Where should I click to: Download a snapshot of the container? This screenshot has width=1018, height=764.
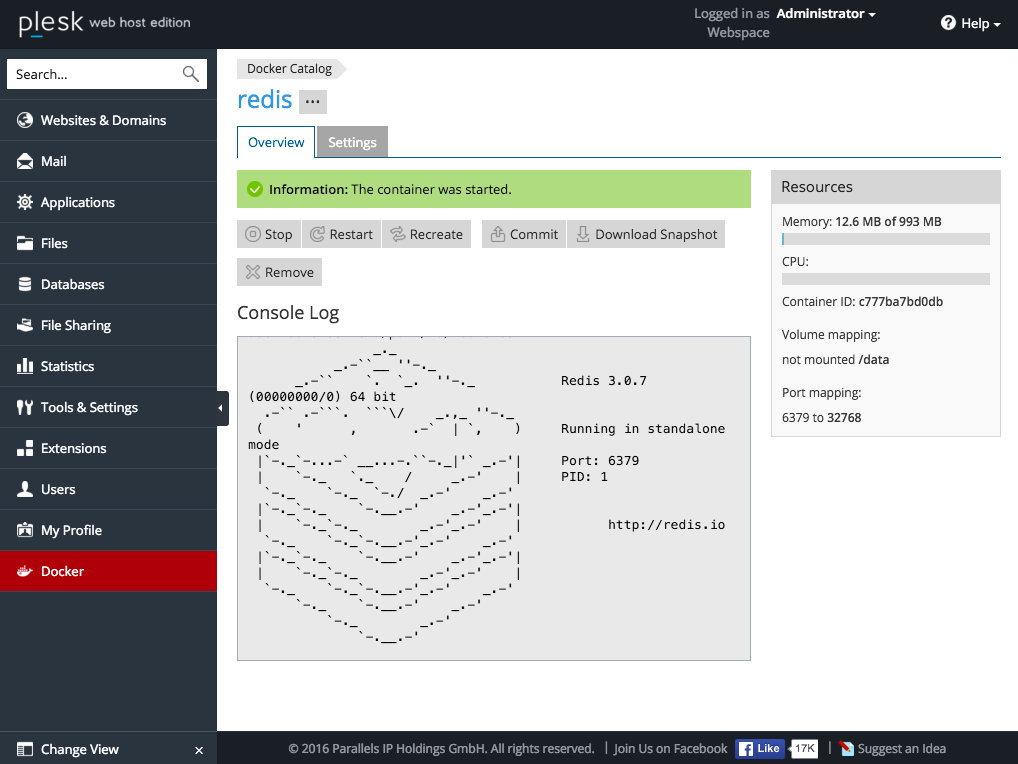pos(645,234)
